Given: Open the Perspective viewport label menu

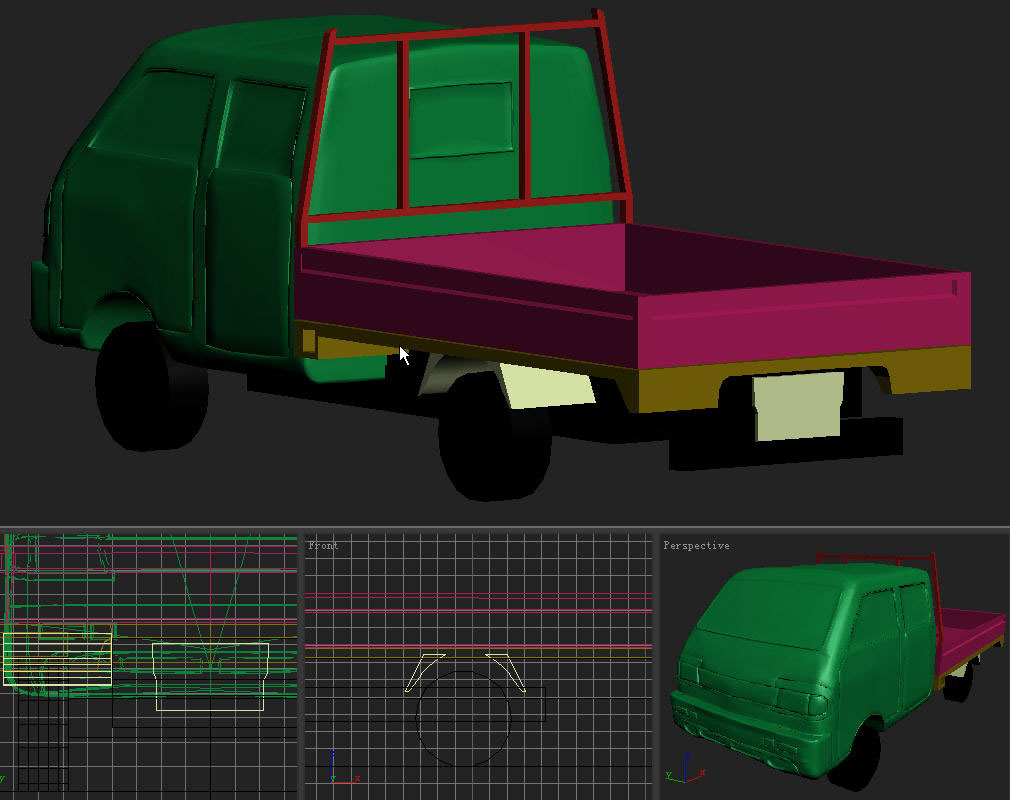Looking at the screenshot, I should pos(696,546).
